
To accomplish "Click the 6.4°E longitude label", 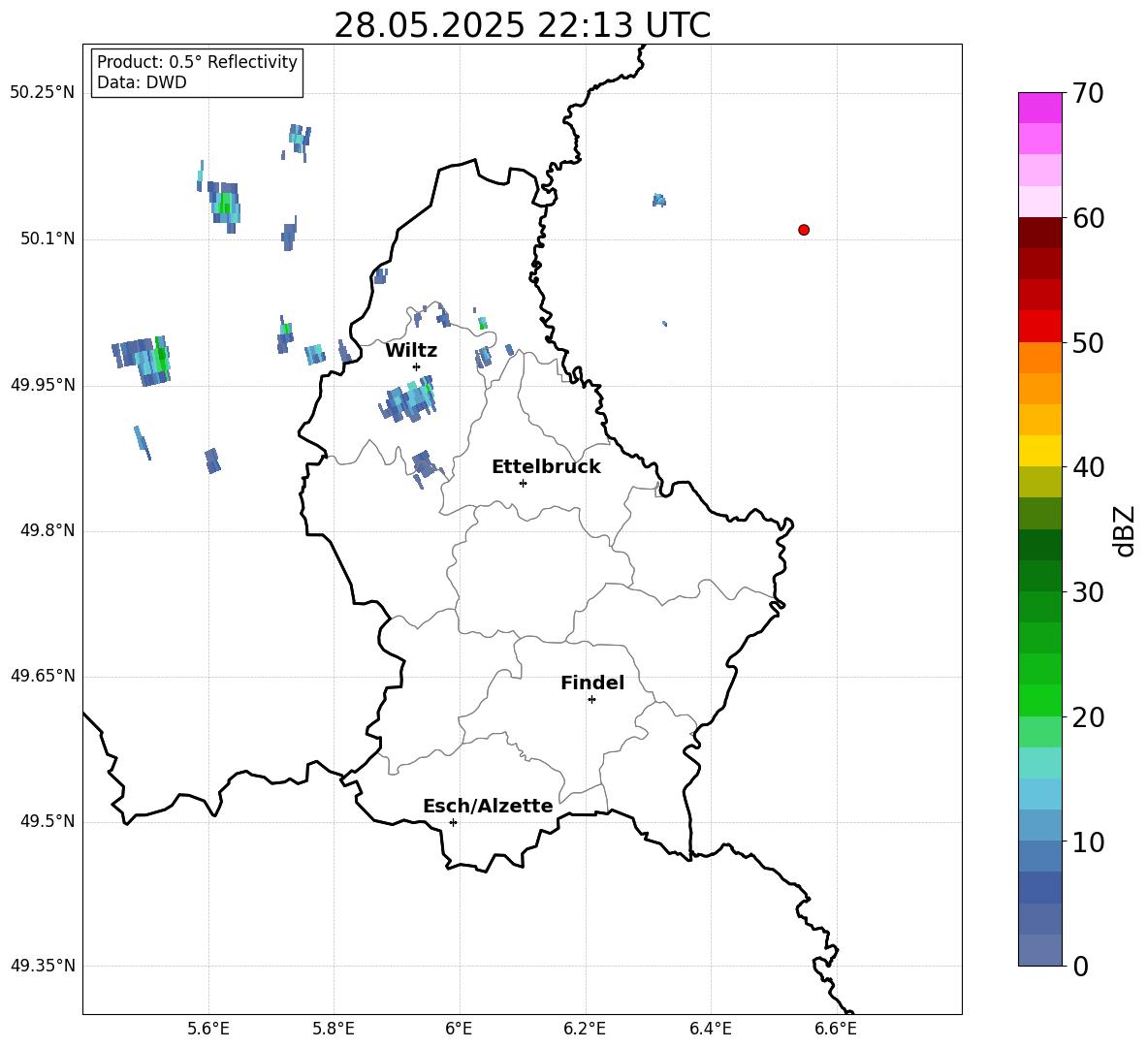I will (710, 1029).
